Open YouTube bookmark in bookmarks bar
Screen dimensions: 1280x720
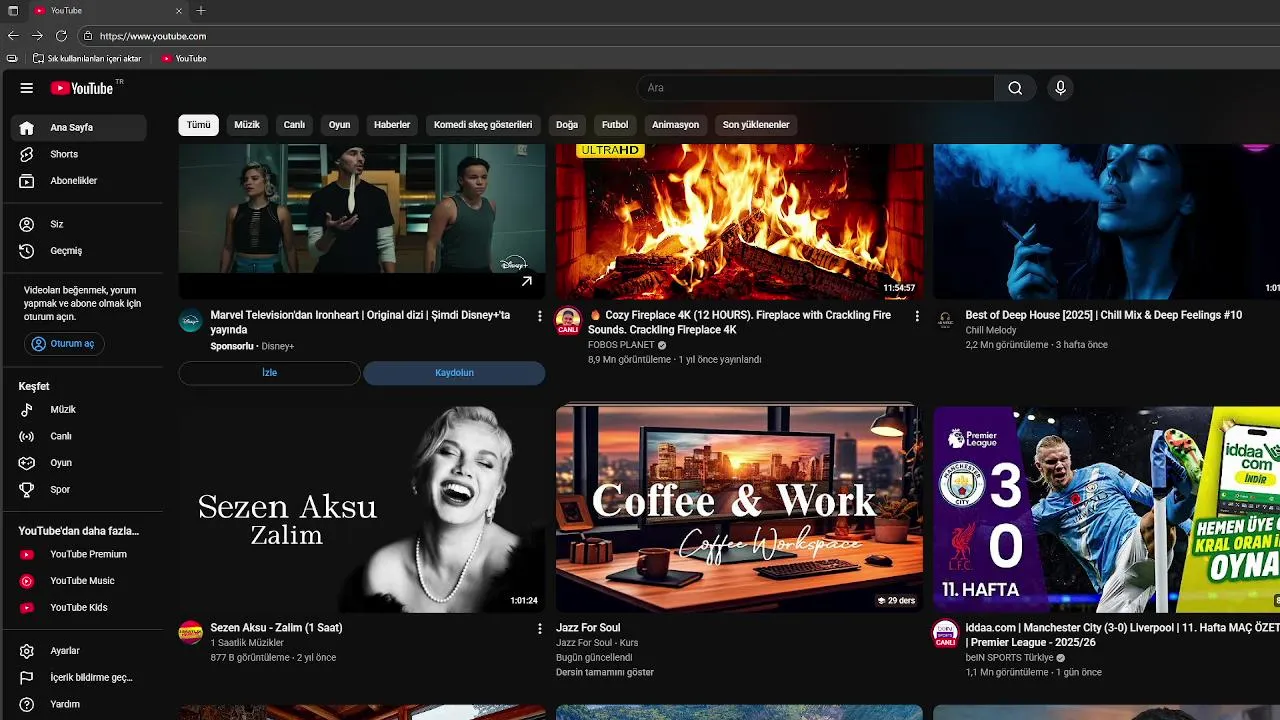[x=184, y=59]
